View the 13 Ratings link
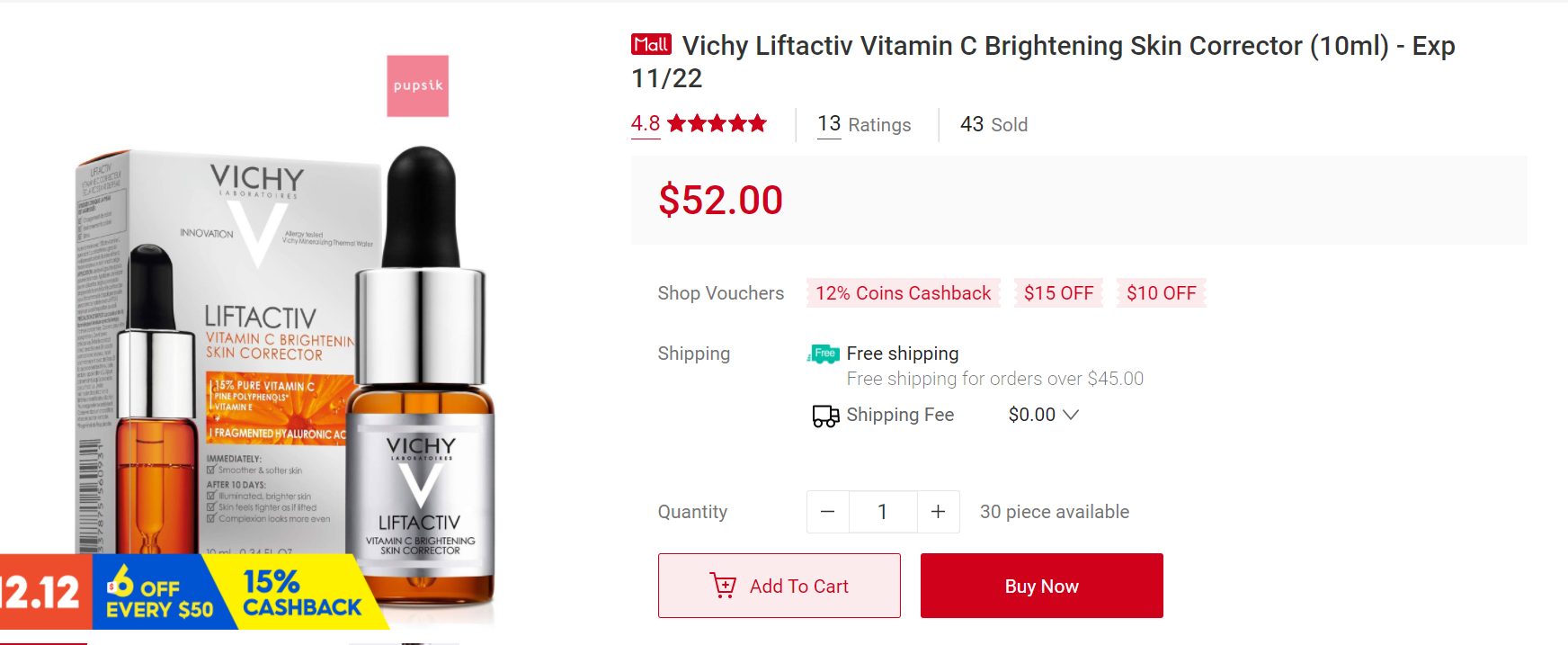The height and width of the screenshot is (645, 1568). point(863,124)
